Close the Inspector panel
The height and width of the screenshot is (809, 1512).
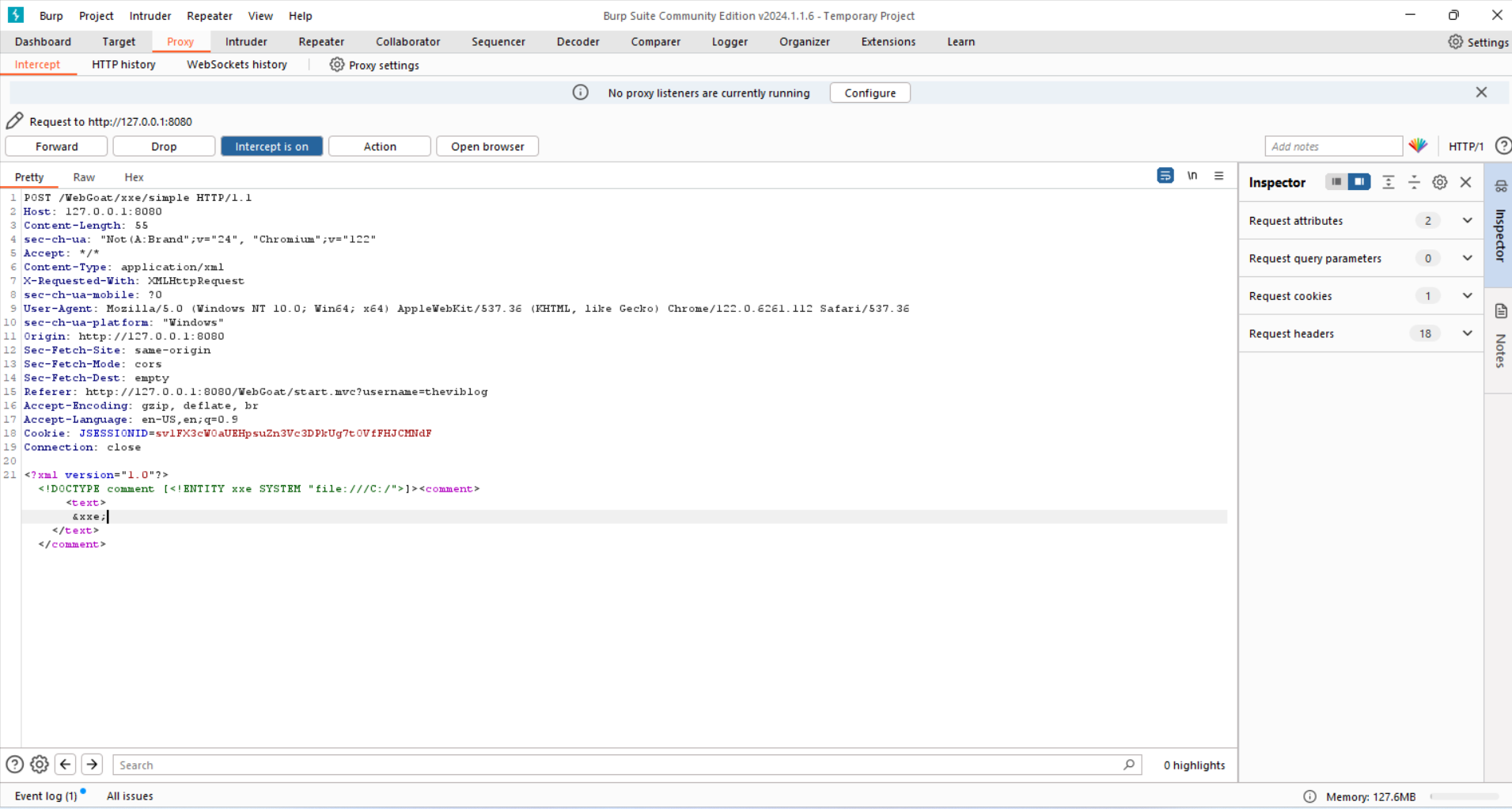point(1466,182)
